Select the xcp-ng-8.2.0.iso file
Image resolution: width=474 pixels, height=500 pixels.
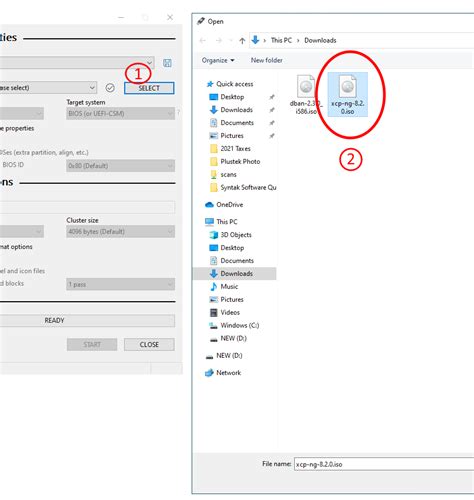click(x=348, y=95)
